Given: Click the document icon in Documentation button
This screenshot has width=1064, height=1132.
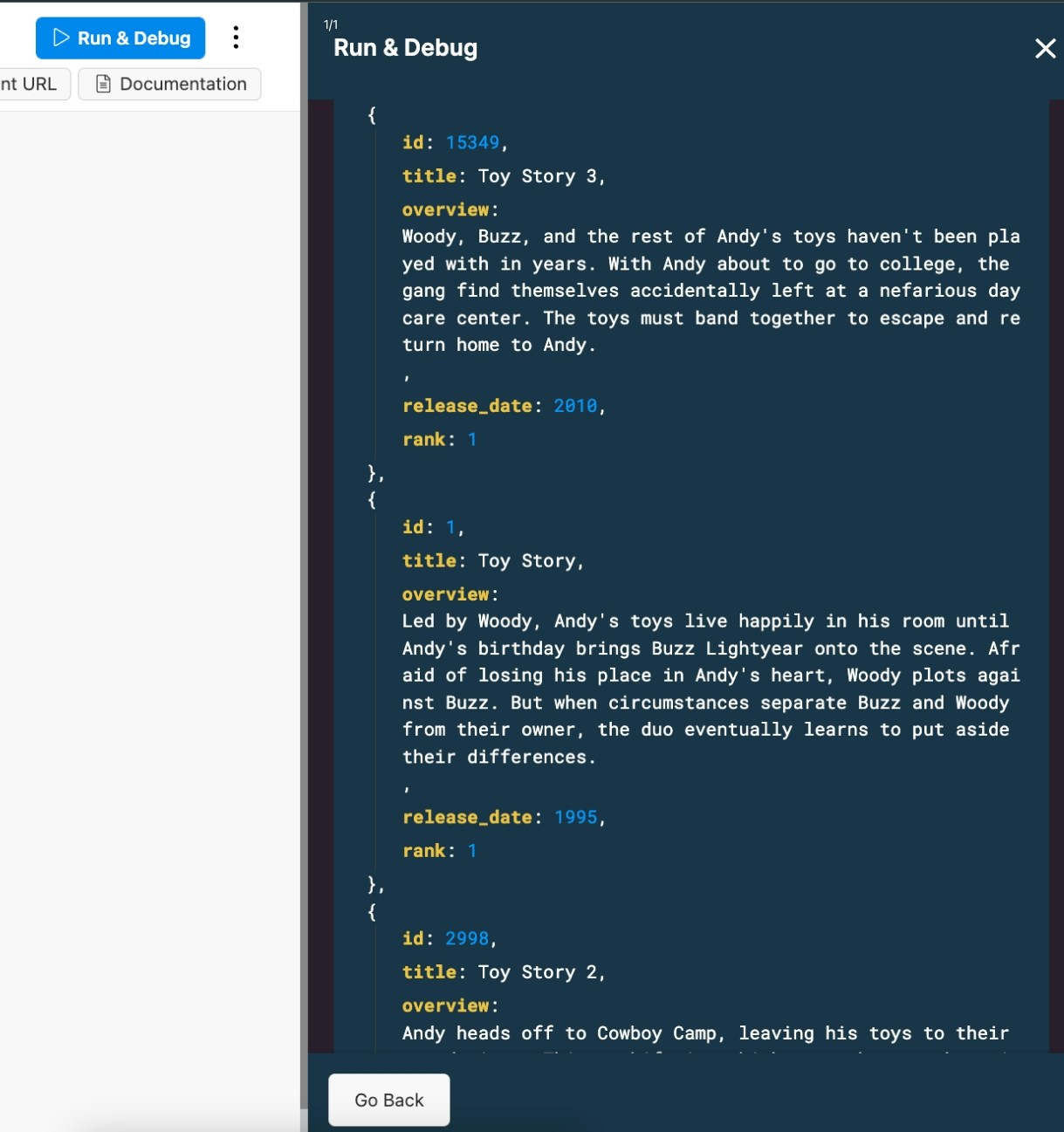Looking at the screenshot, I should click(103, 84).
